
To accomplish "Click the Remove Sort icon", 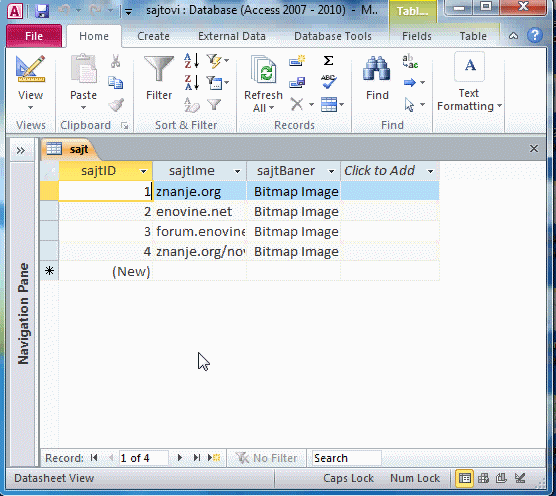I will [x=192, y=105].
